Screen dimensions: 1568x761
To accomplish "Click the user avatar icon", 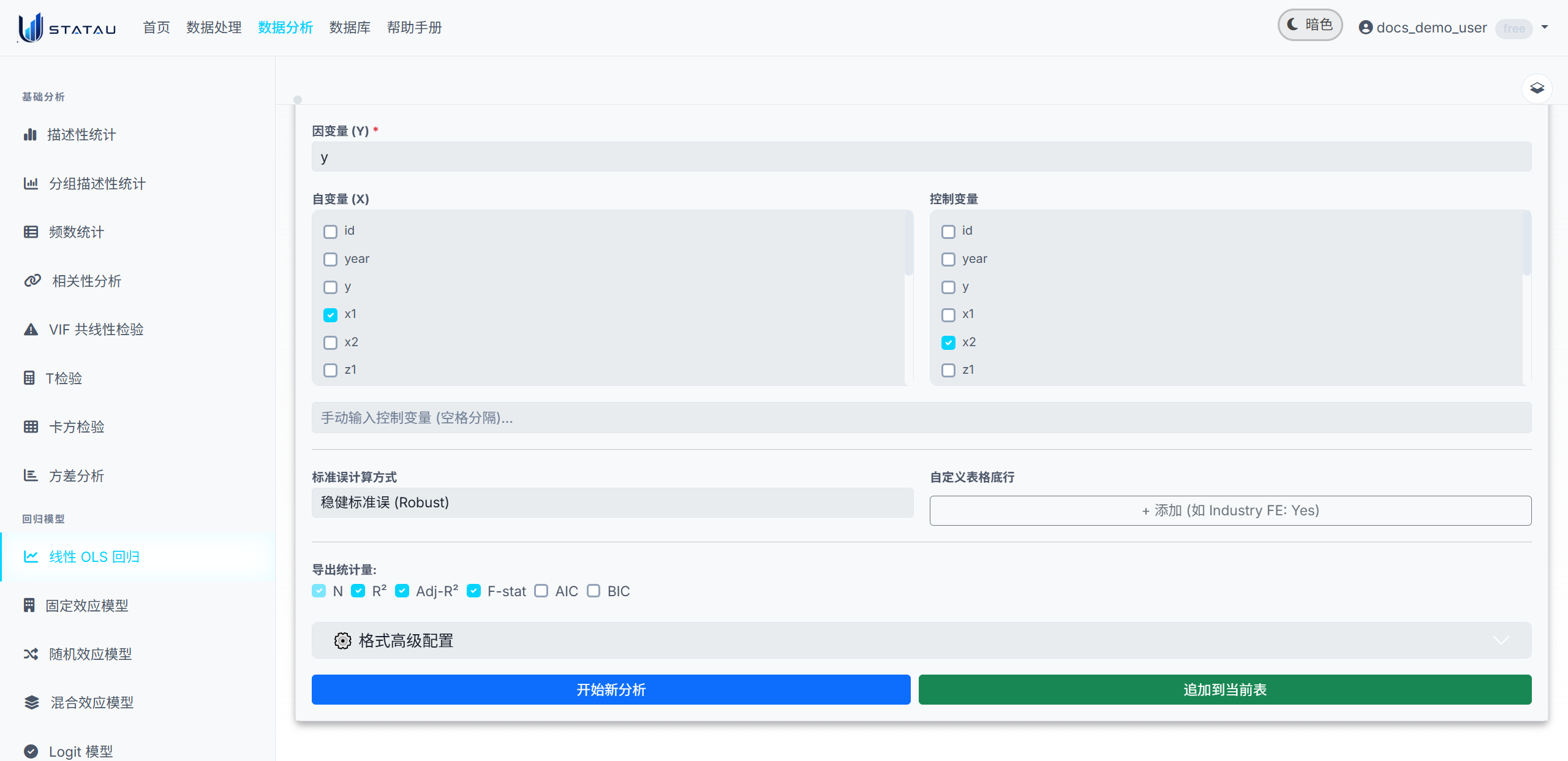I will coord(1365,28).
